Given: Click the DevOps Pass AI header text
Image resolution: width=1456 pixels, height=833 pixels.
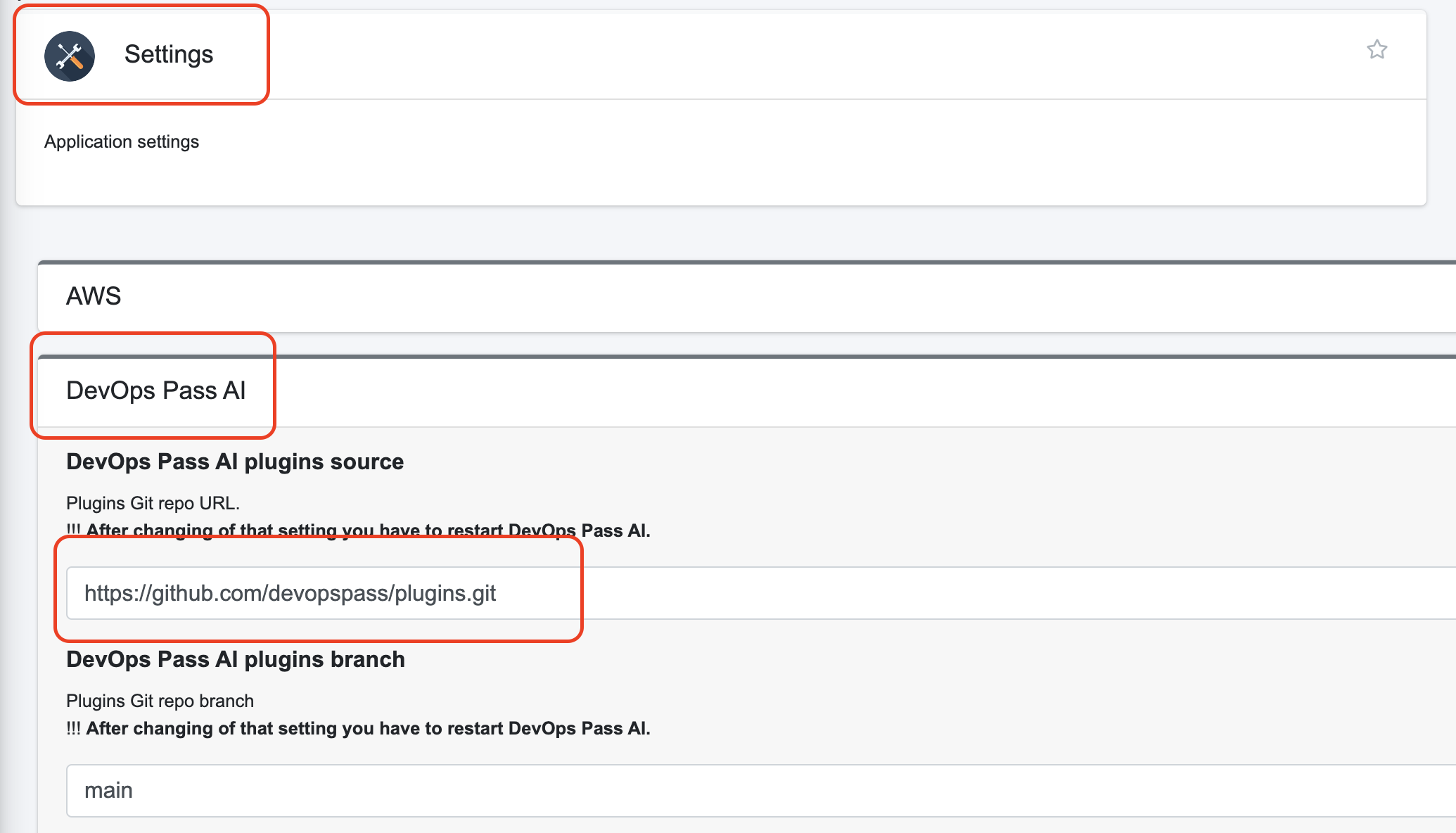Looking at the screenshot, I should click(x=155, y=391).
